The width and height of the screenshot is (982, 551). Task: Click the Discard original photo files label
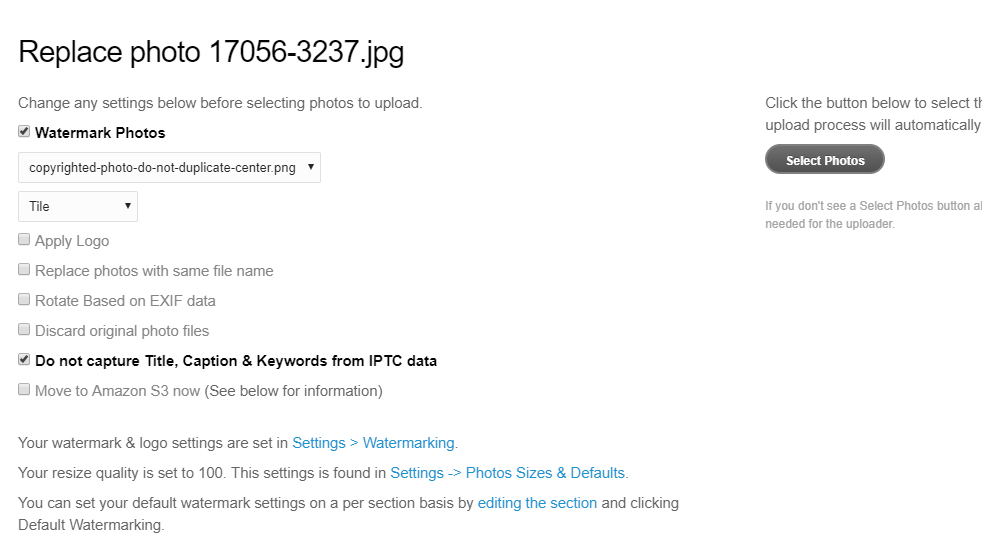click(122, 331)
